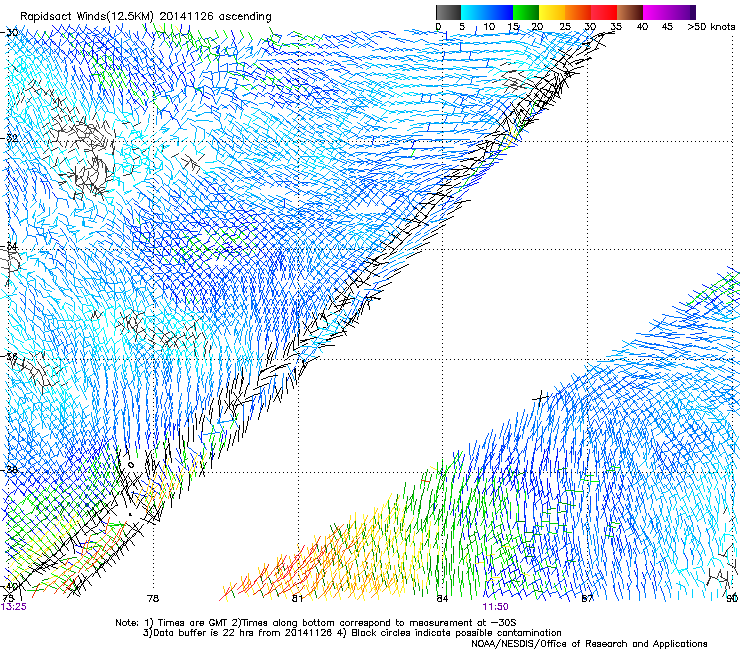Click the latitude label -38
Screen dimensions: 740x650
[x=10, y=470]
